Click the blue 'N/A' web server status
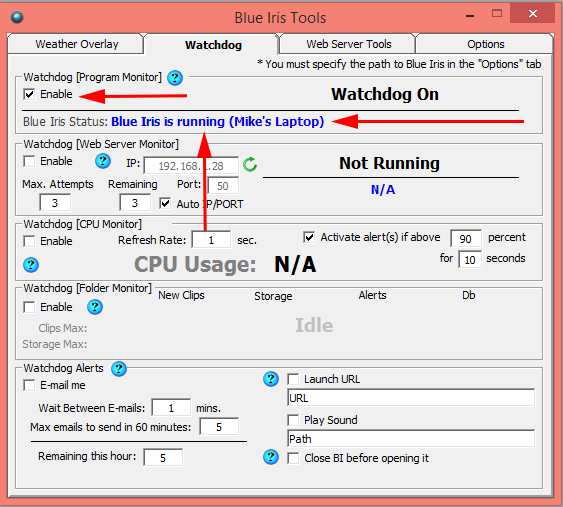 click(383, 190)
